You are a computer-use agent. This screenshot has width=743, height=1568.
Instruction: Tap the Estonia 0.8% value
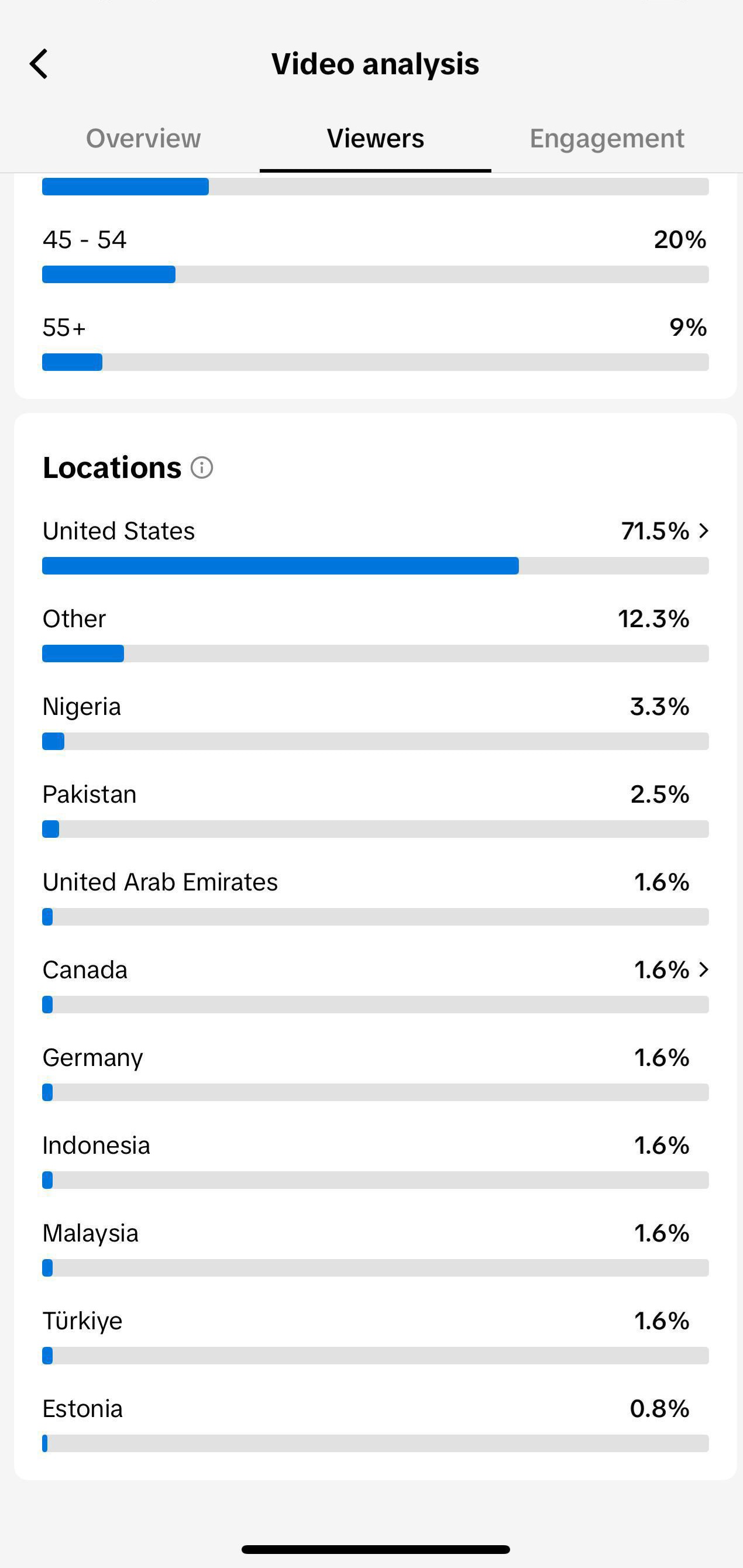[660, 1408]
